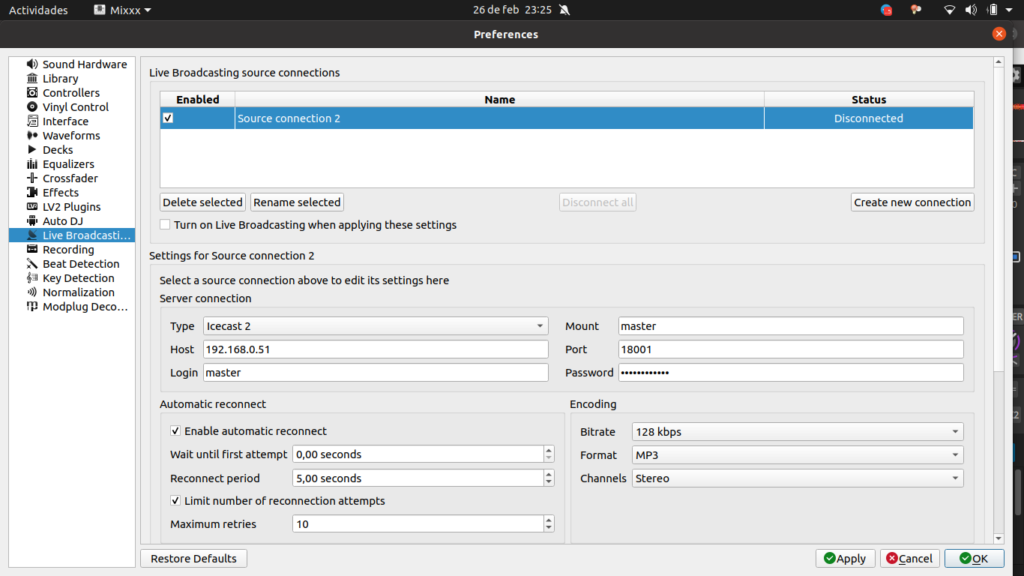This screenshot has width=1024, height=576.
Task: Click the Login input field
Action: coord(376,373)
